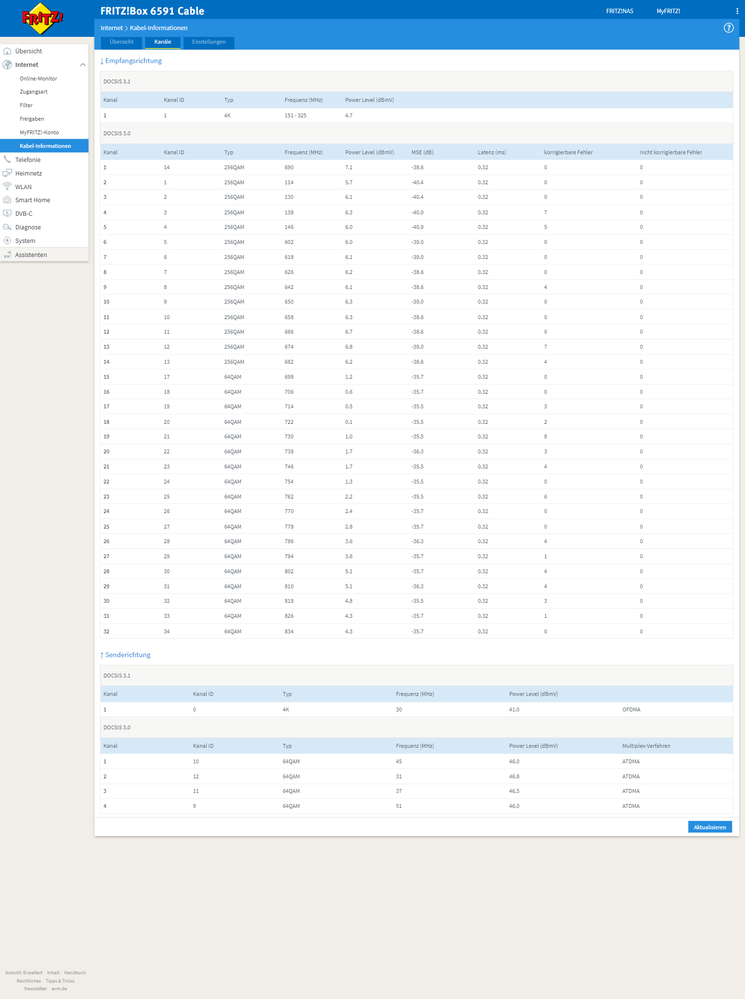This screenshot has width=745, height=999.
Task: Click the FRITZ!Box 6591 Cable title
Action: coord(152,11)
